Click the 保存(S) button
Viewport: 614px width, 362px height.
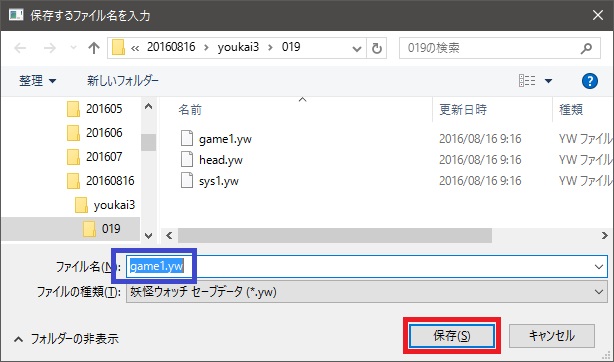pyautogui.click(x=451, y=336)
